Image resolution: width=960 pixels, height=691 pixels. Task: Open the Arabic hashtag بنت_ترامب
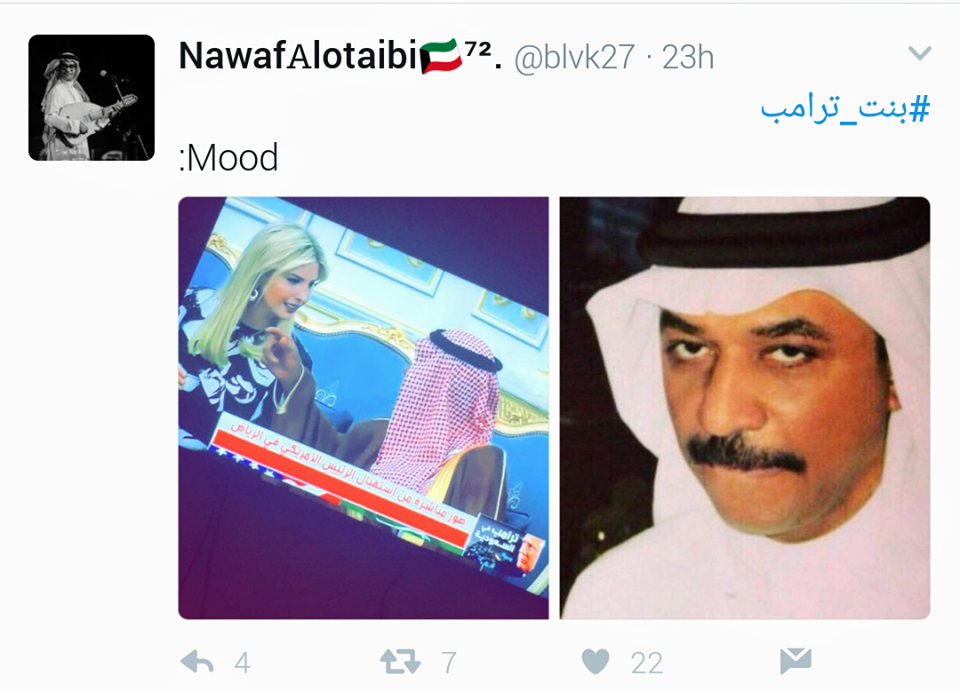[x=845, y=109]
